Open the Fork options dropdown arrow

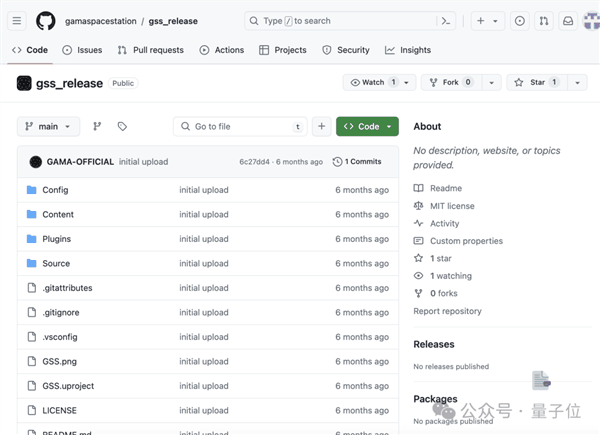point(491,83)
